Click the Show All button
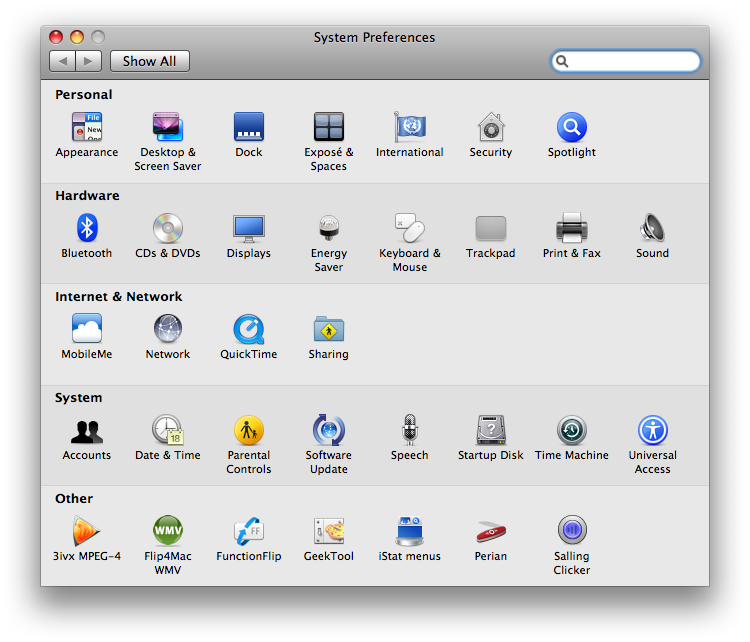This screenshot has height=642, width=750. (x=150, y=61)
